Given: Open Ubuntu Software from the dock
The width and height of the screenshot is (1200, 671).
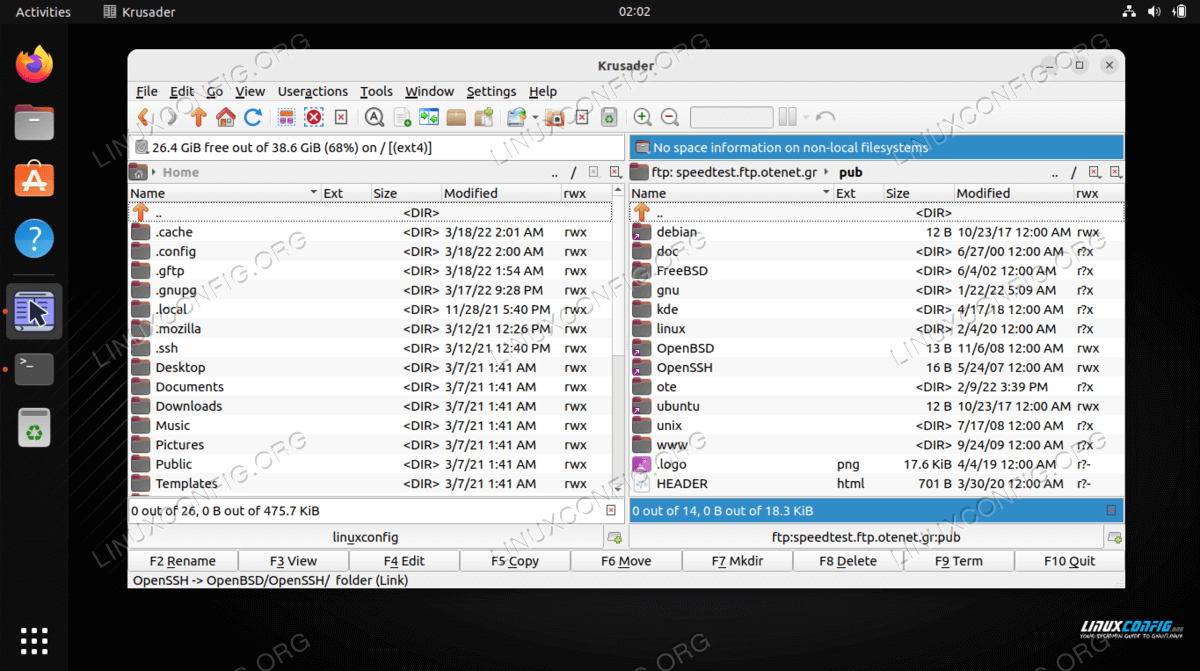Looking at the screenshot, I should [34, 180].
